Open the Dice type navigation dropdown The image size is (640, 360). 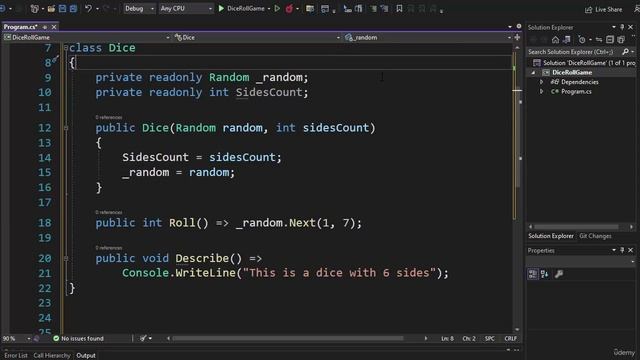(x=257, y=37)
